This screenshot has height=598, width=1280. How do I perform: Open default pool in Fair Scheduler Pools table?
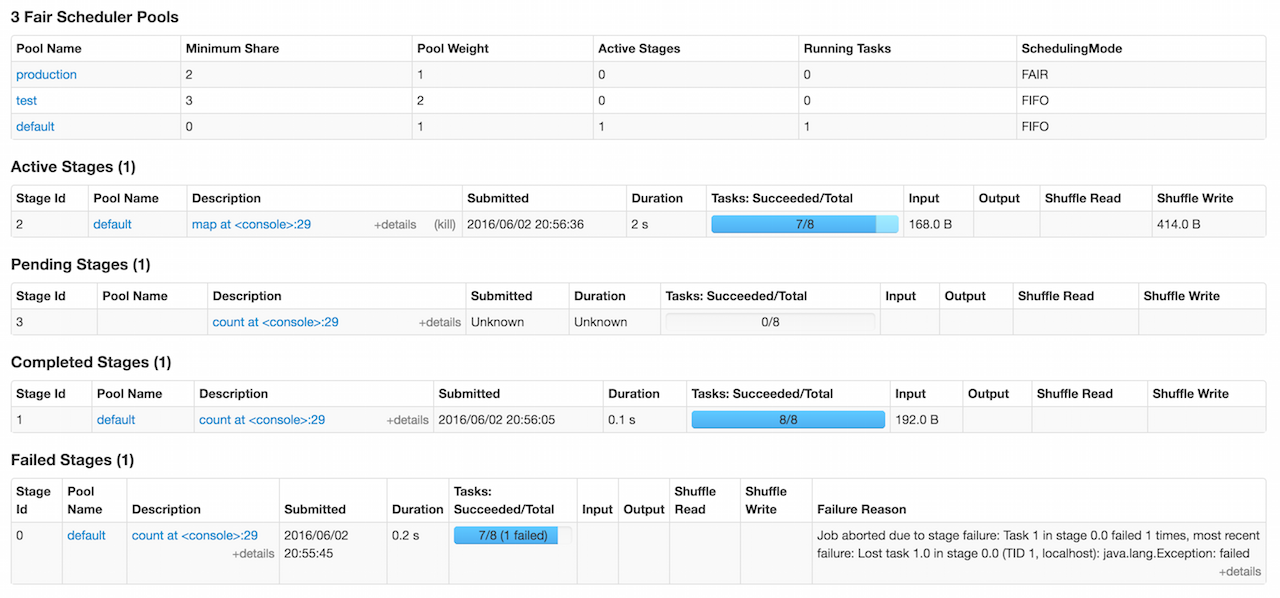point(35,127)
